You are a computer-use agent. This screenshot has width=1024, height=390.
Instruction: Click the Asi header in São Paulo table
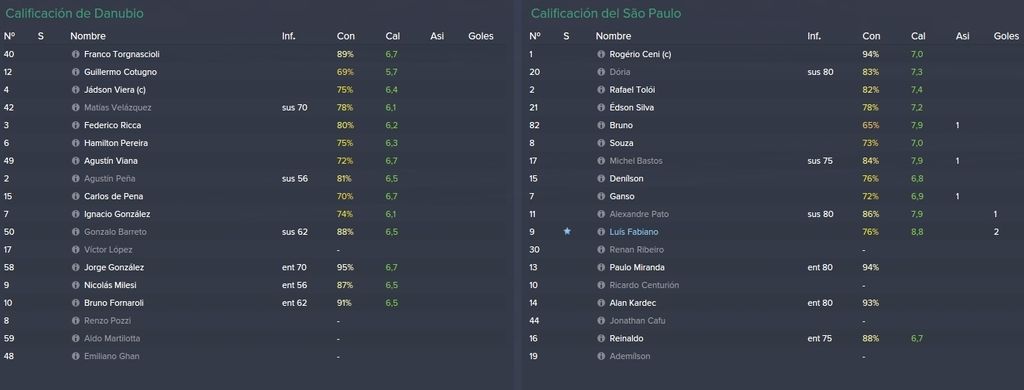tap(963, 36)
